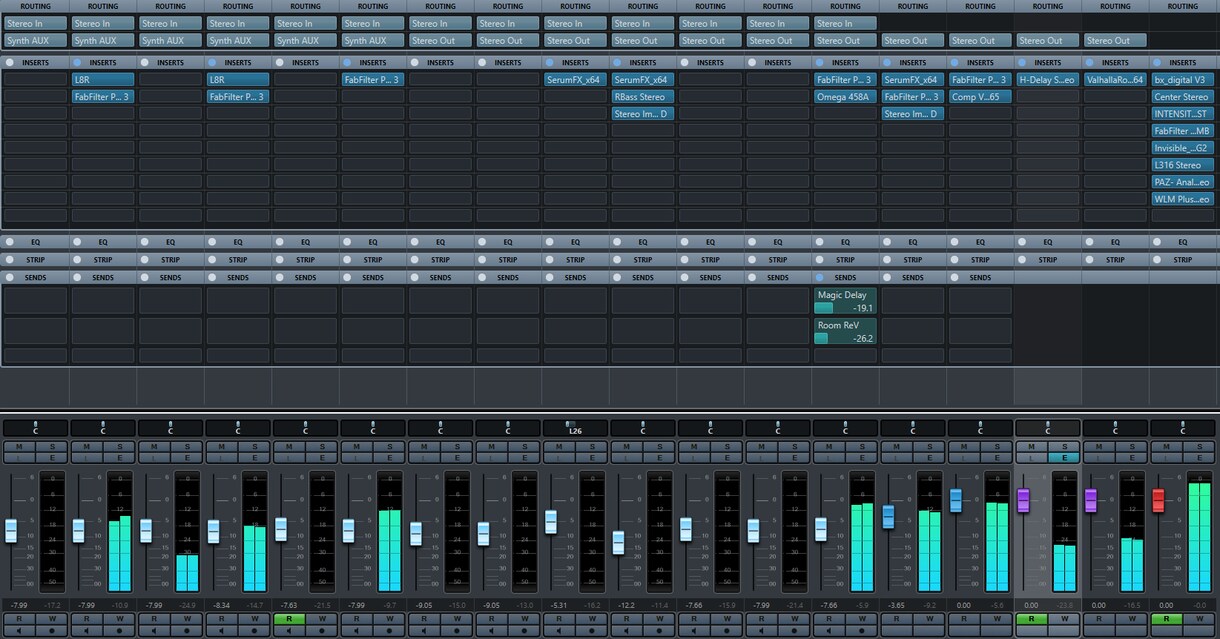Viewport: 1220px width, 639px height.
Task: Open Stereo Out routing above the ValhallaRoom inserts
Action: 1115,41
